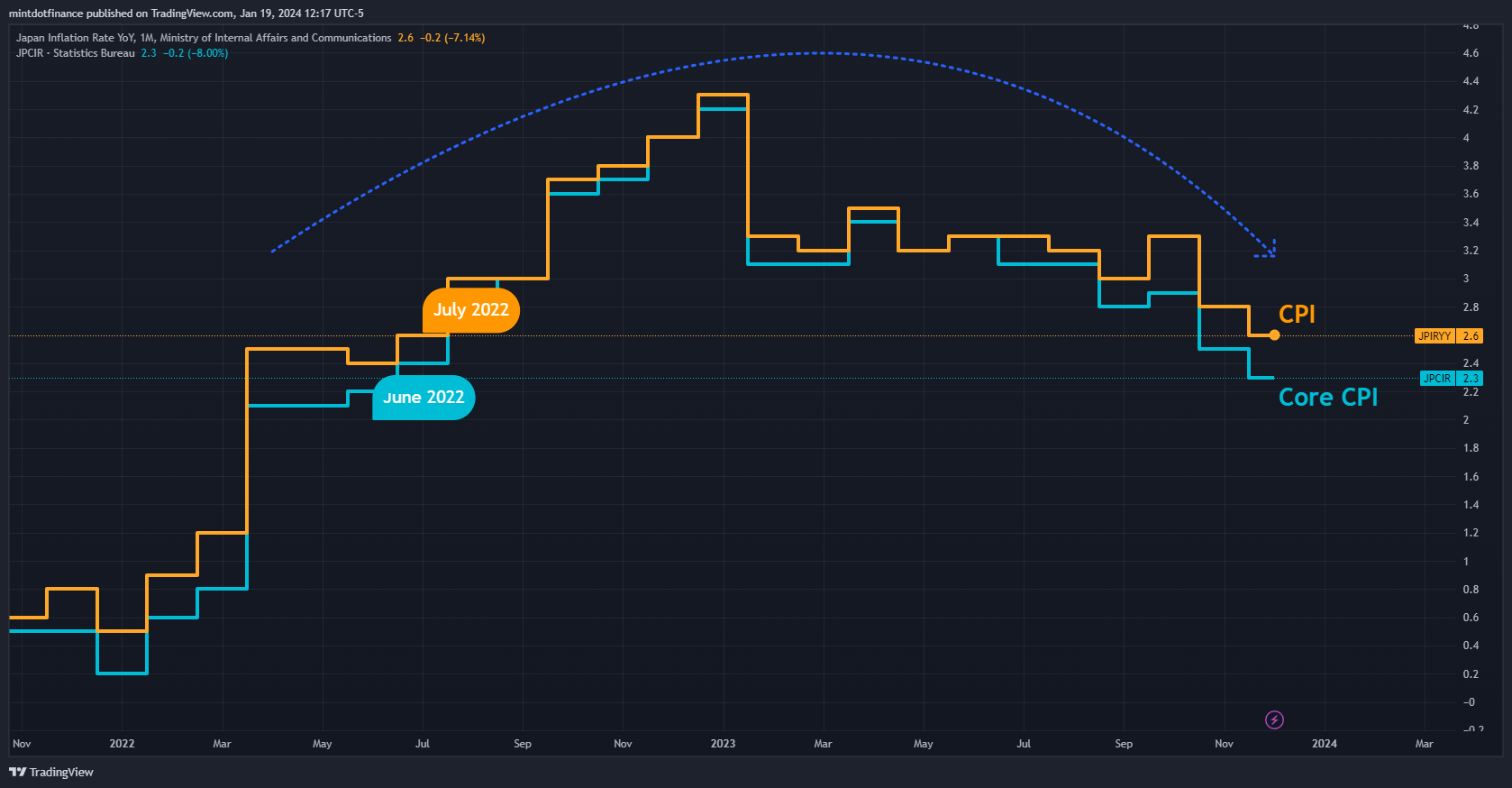Click the orange 2.6 −0.2 (−7.14%) legend value
The image size is (1512, 788).
tap(442, 38)
